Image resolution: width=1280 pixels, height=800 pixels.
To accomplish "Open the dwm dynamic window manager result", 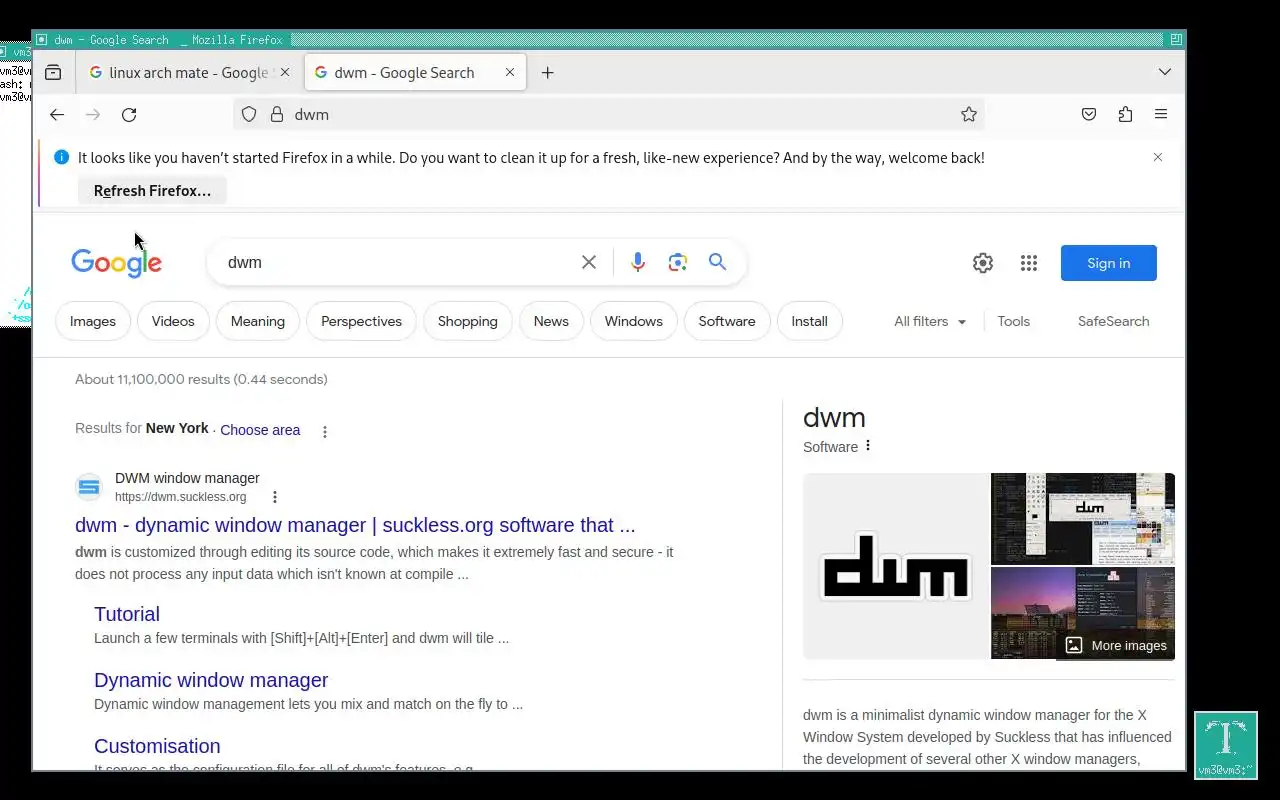I will pos(355,525).
